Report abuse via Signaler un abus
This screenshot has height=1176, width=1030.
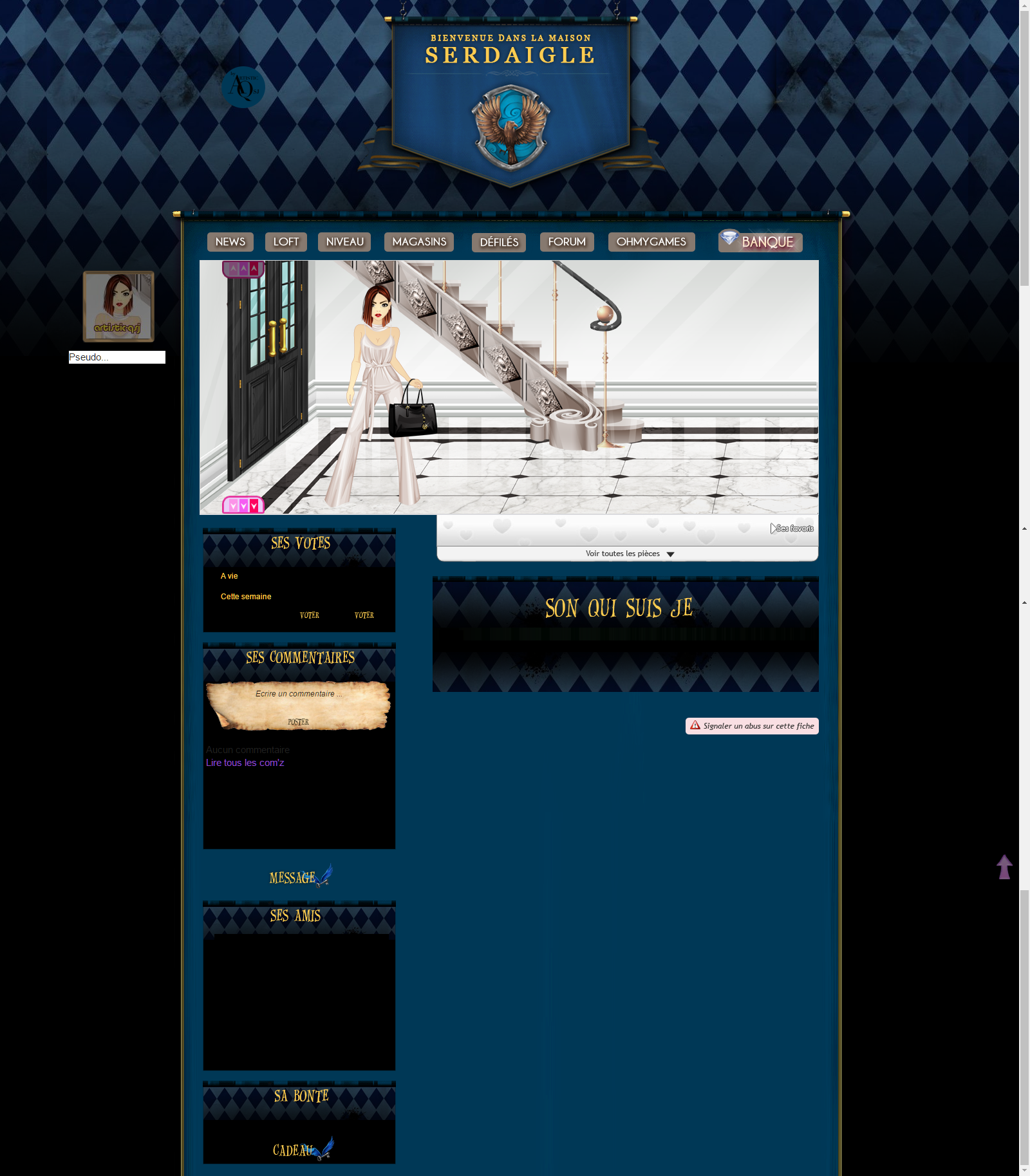[x=752, y=726]
